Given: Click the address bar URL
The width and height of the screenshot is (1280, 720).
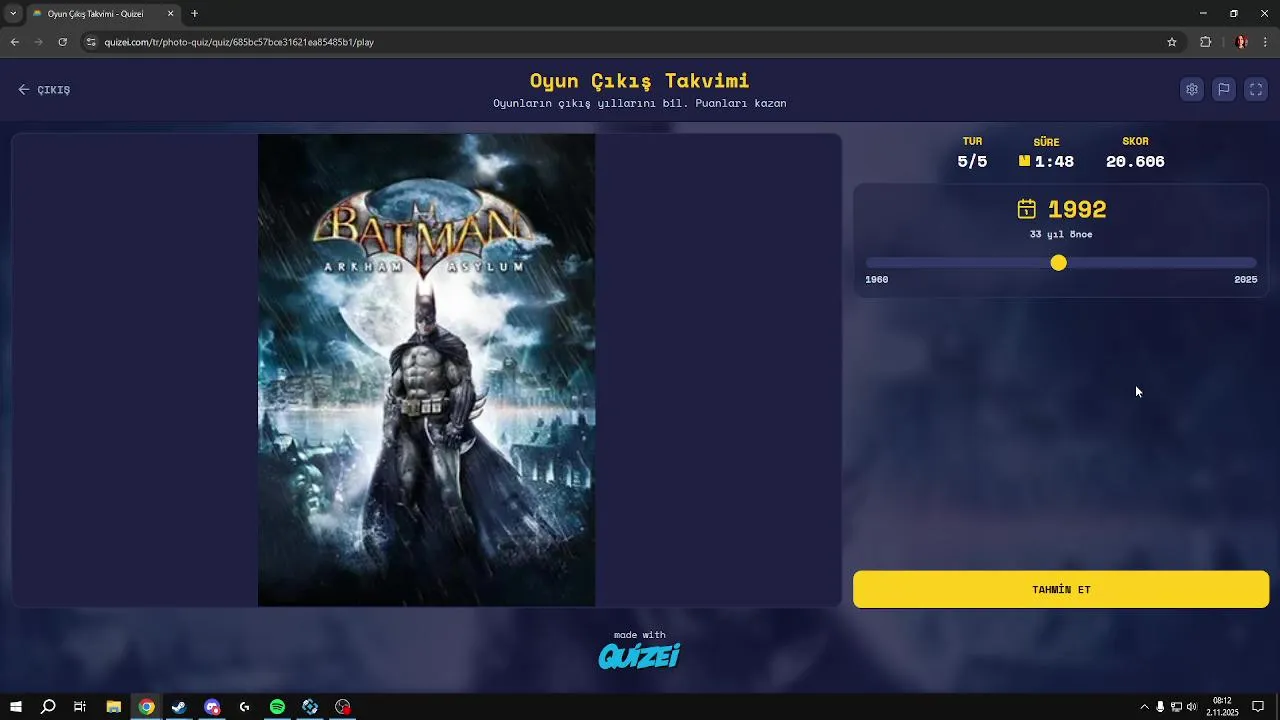Looking at the screenshot, I should 239,42.
